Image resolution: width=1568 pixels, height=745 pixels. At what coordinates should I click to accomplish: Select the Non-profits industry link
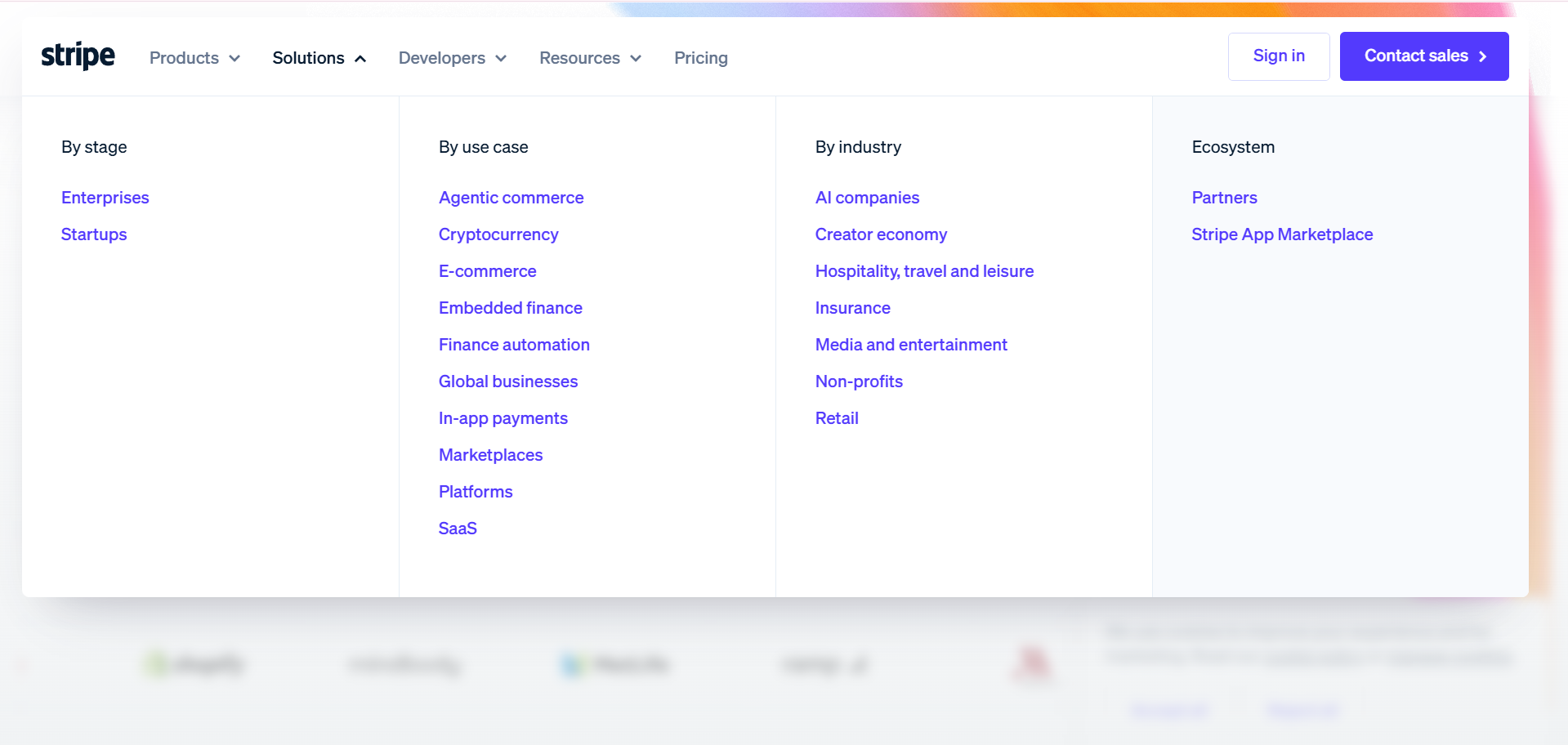coord(859,381)
